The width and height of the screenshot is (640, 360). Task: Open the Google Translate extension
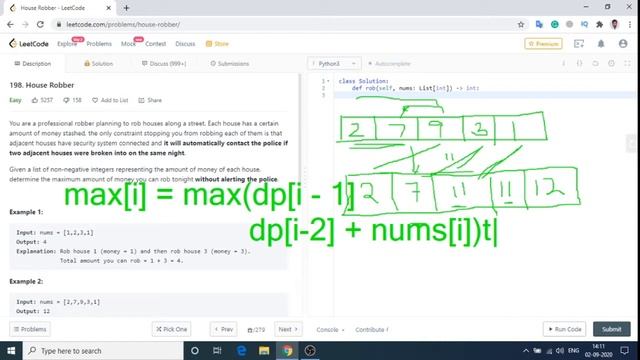click(539, 24)
